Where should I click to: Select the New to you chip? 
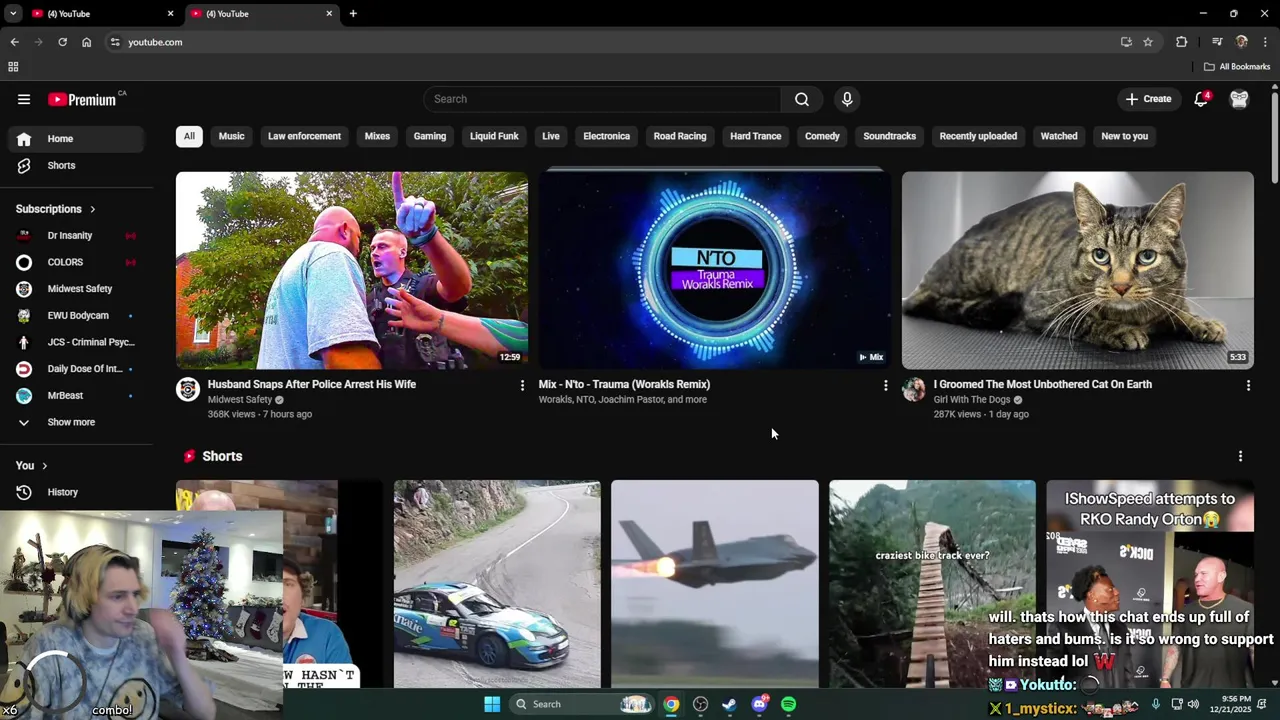pyautogui.click(x=1124, y=136)
